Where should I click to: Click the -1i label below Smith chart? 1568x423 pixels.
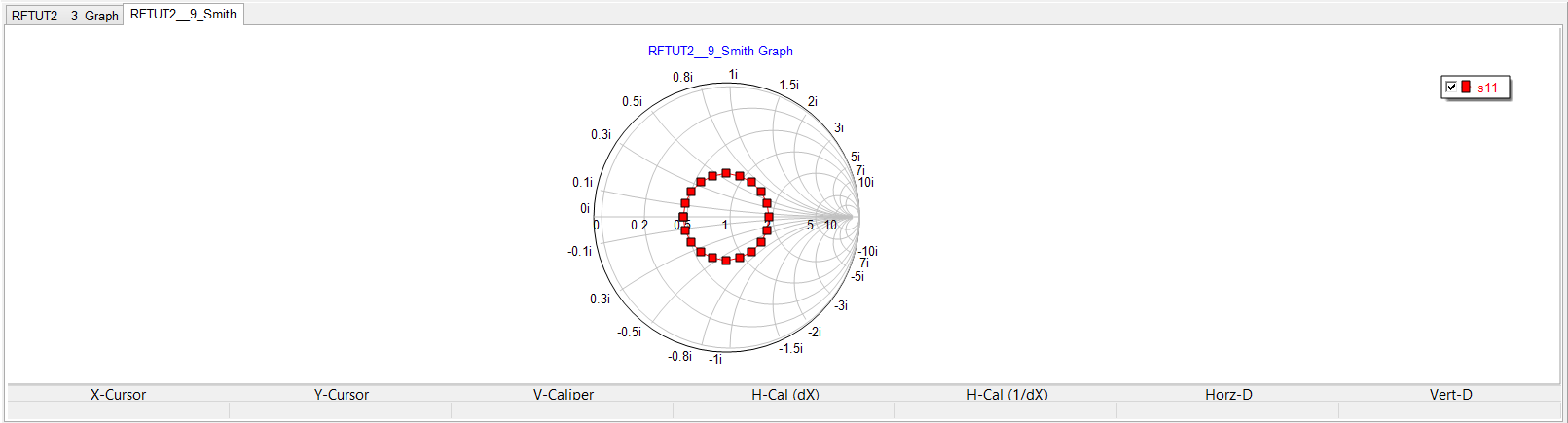[715, 359]
